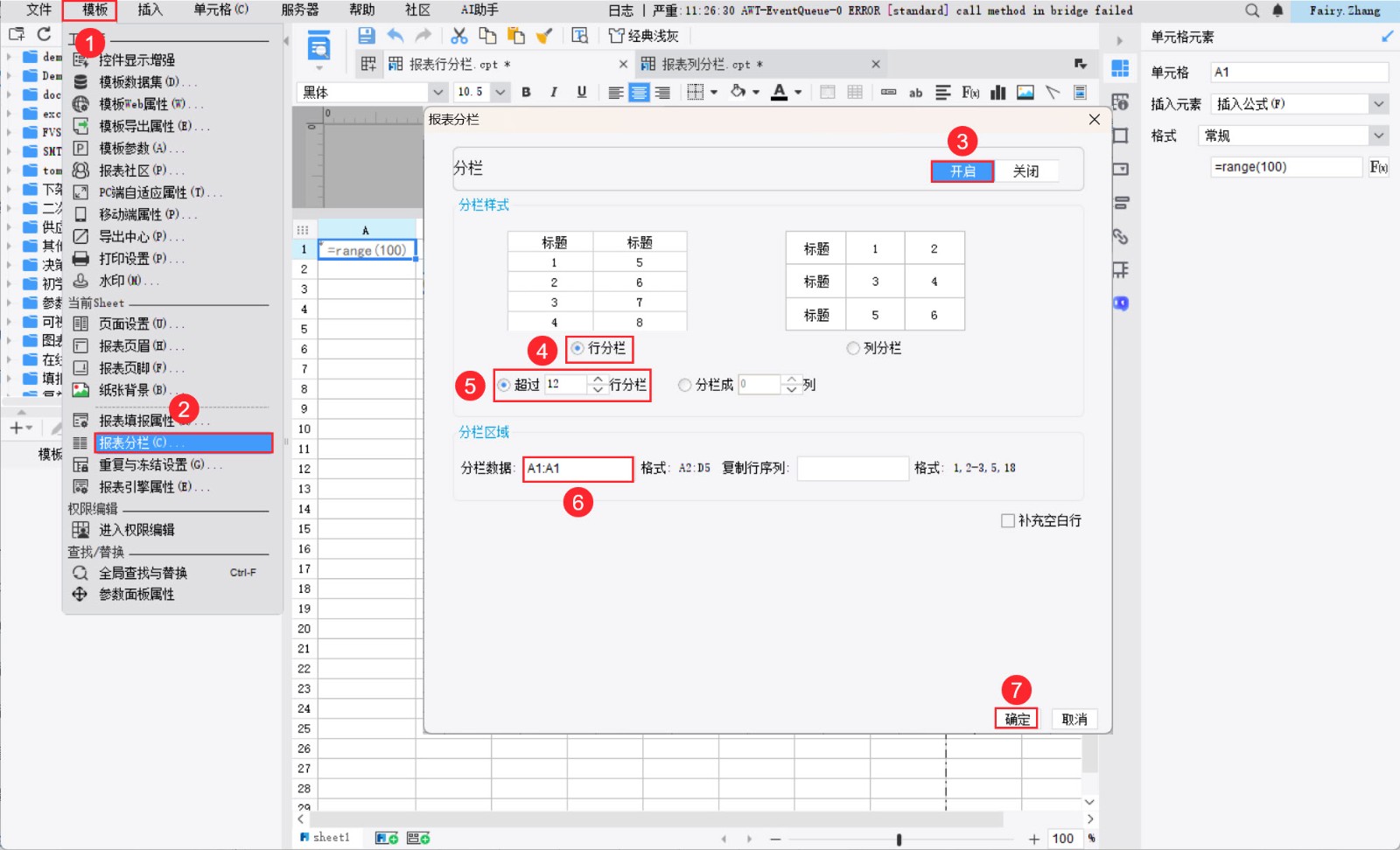
Task: Increase the 超过 rows spinner value
Action: [x=598, y=380]
